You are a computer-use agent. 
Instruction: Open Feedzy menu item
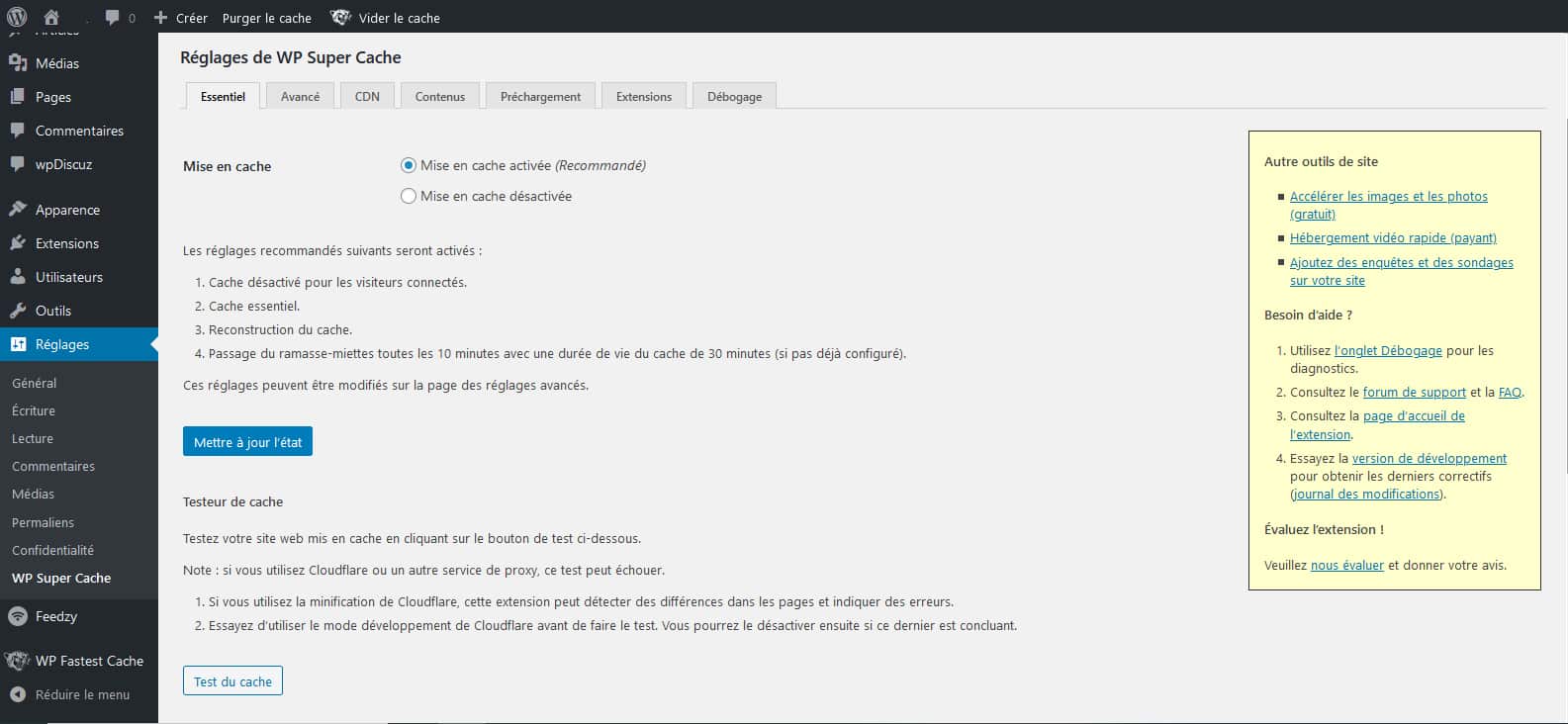[x=56, y=616]
